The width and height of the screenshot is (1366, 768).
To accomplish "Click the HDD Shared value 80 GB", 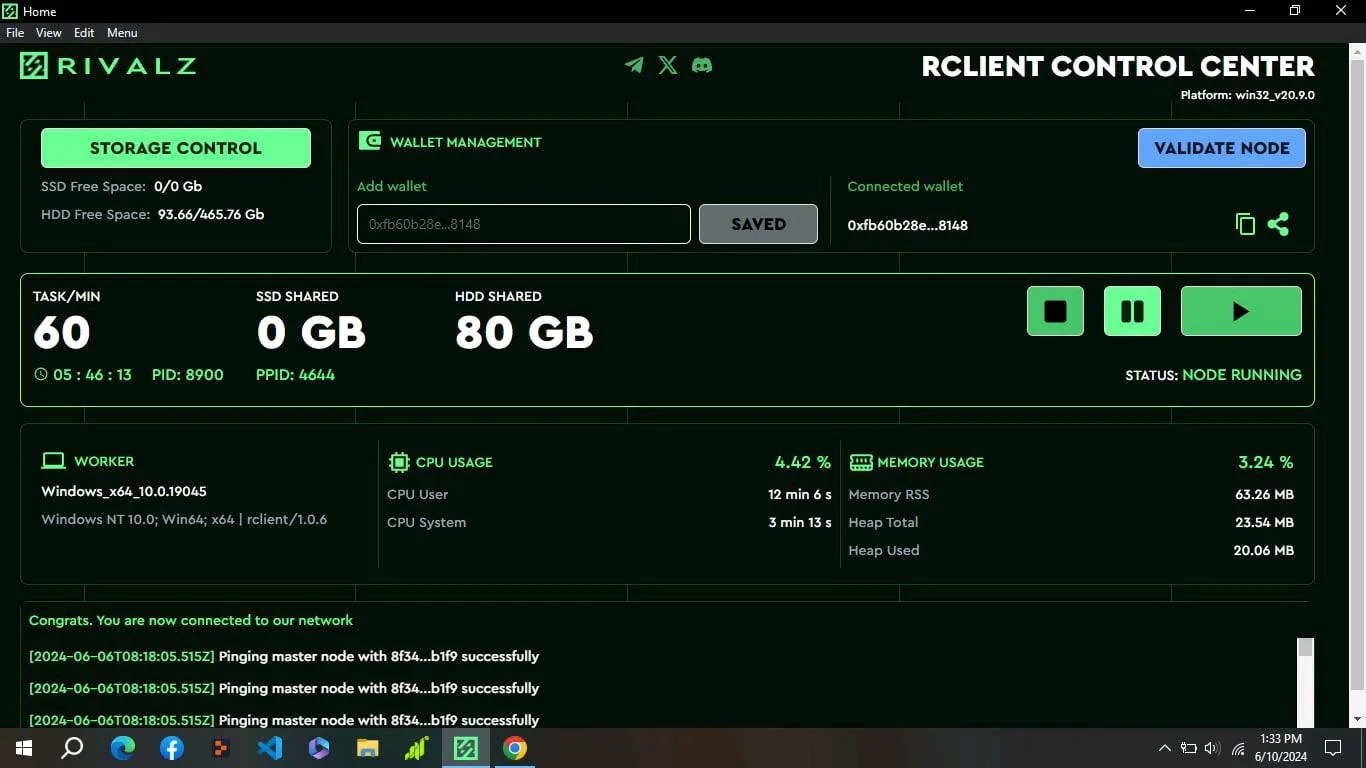I will coord(524,332).
